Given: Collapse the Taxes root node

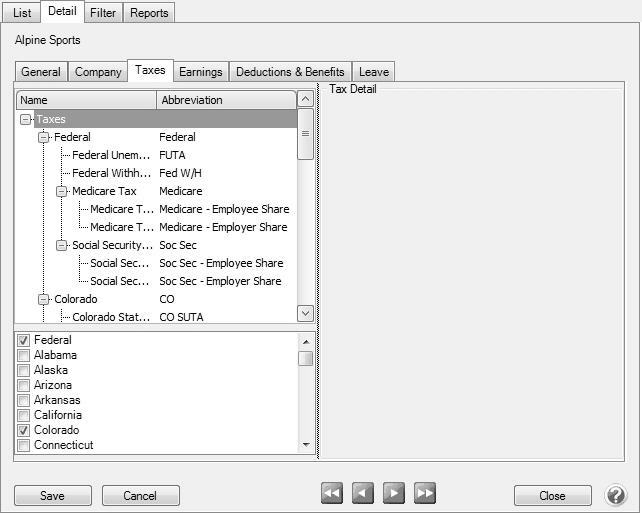Looking at the screenshot, I should [x=25, y=120].
